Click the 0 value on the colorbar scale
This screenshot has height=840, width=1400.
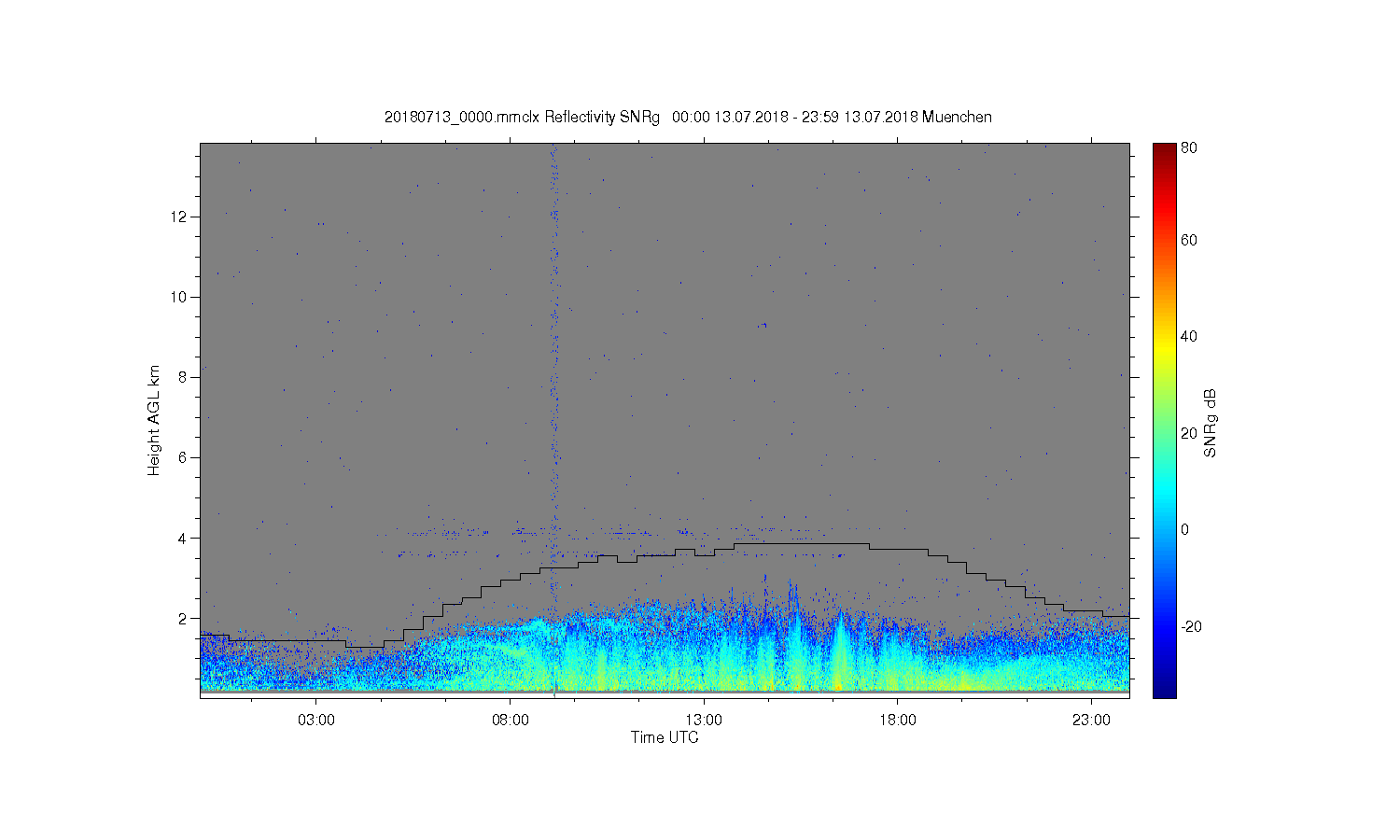[x=1185, y=530]
